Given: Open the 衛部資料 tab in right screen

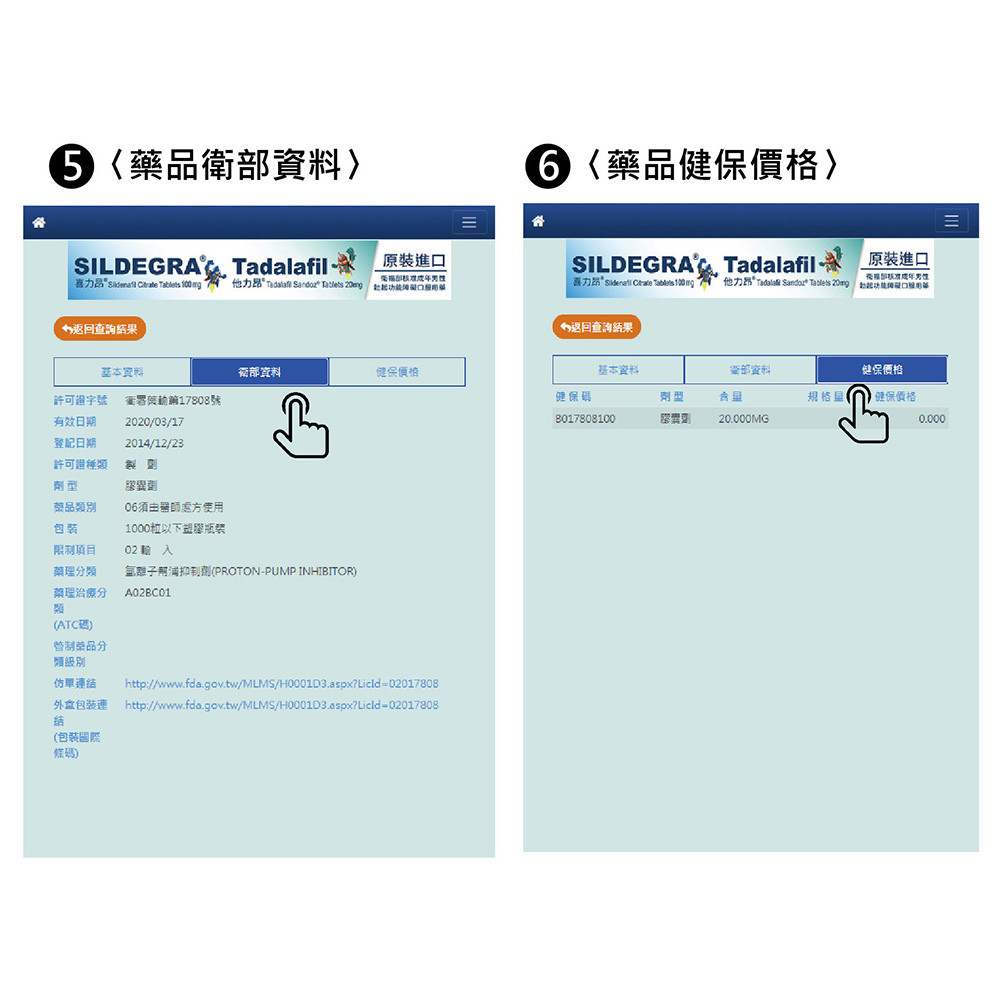Looking at the screenshot, I should 750,369.
